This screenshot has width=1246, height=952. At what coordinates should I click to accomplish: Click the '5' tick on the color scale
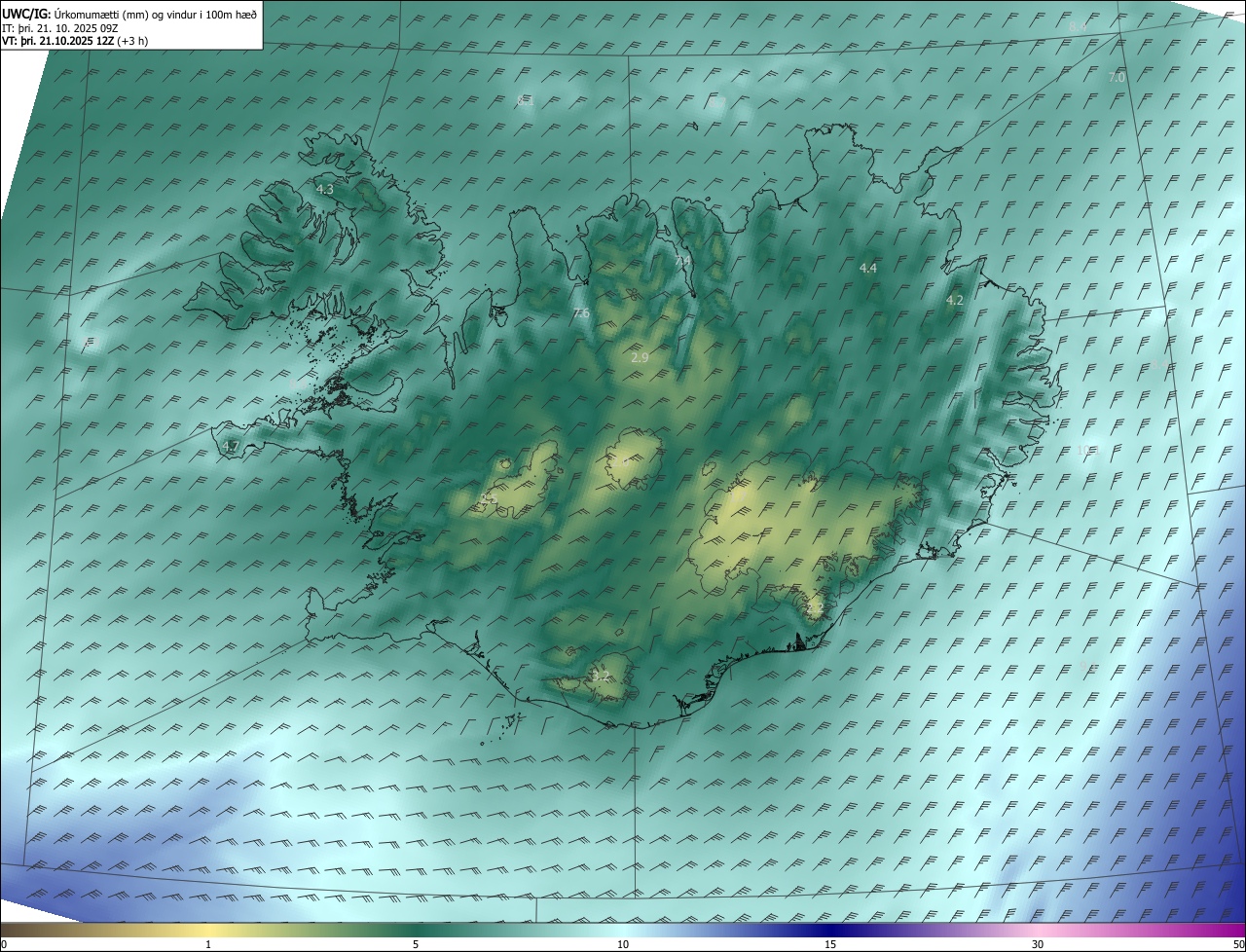point(416,944)
